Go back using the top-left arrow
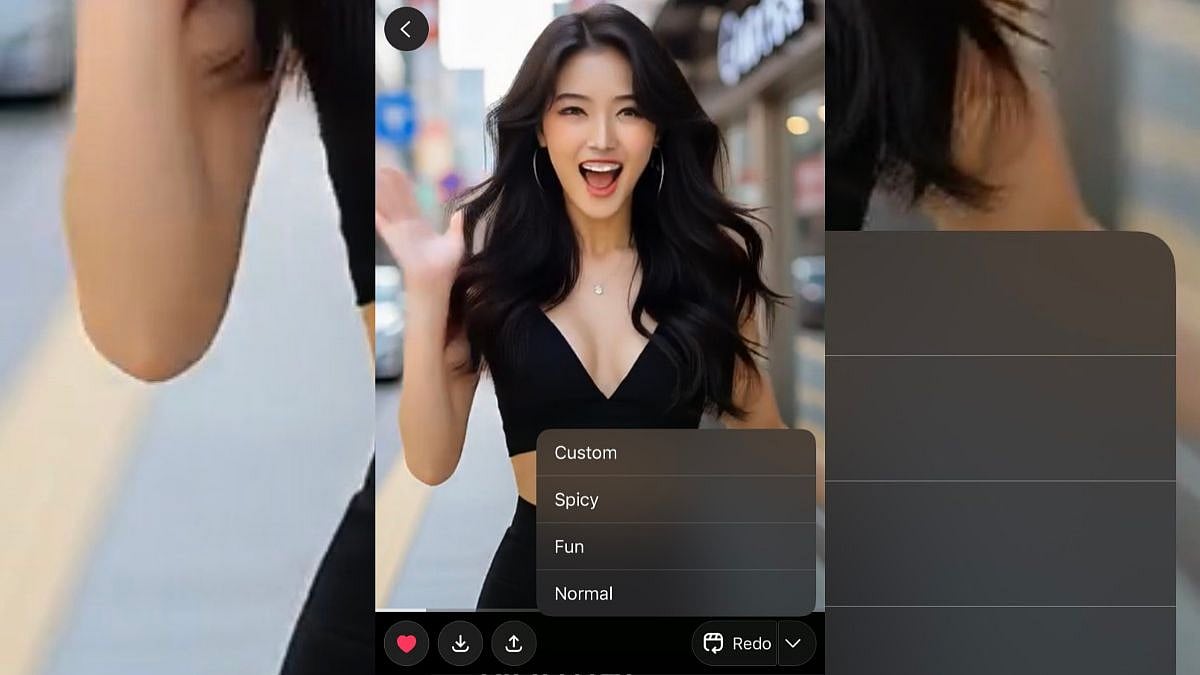 pyautogui.click(x=406, y=29)
